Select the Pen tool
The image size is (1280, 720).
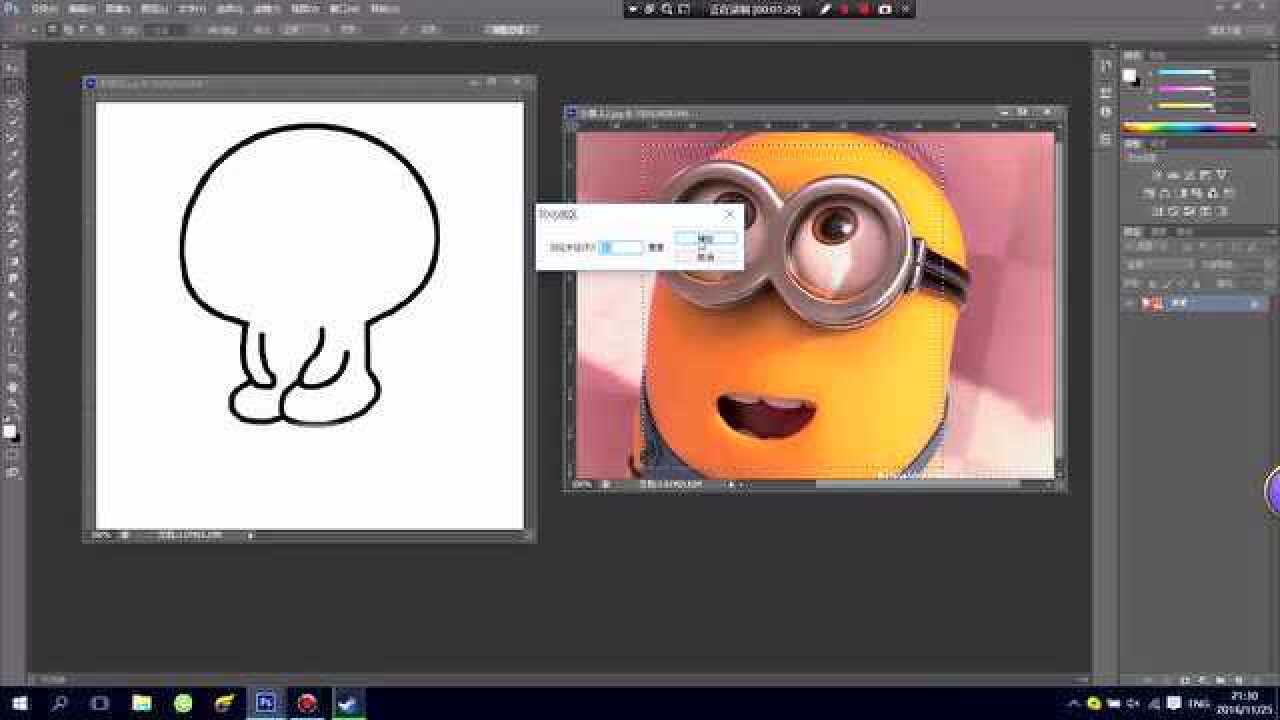13,315
